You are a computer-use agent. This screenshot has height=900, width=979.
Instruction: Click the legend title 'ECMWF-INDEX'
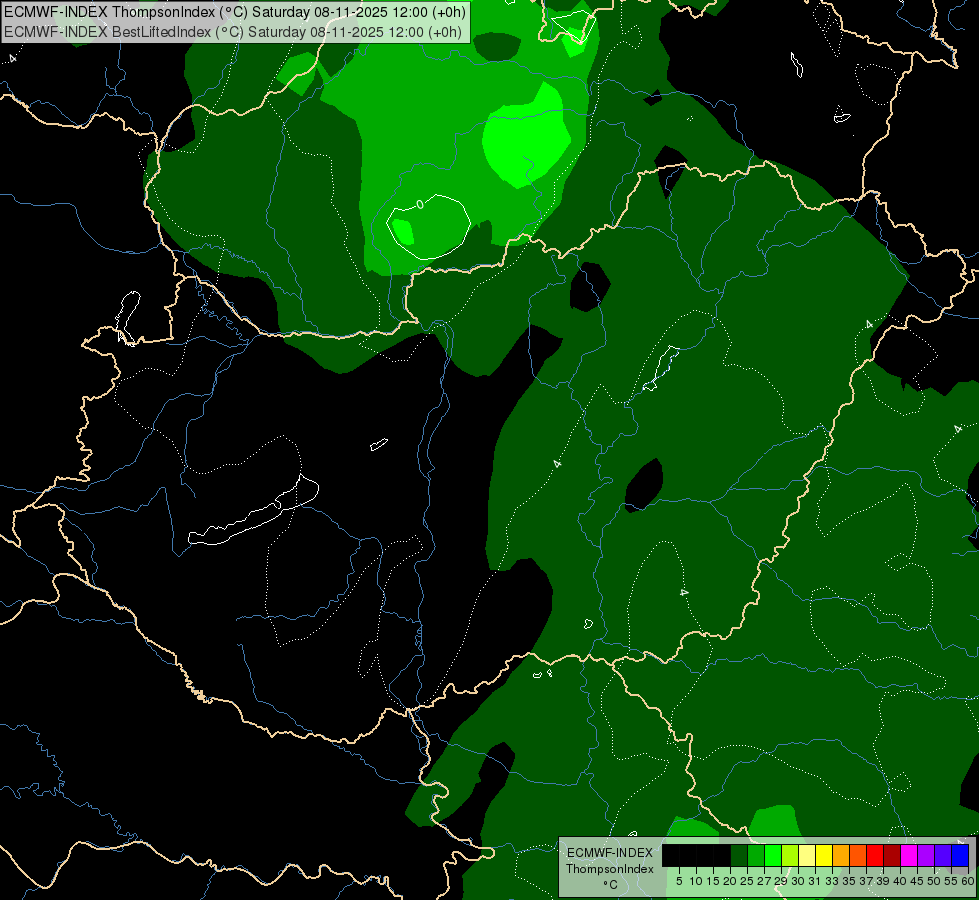(x=610, y=853)
